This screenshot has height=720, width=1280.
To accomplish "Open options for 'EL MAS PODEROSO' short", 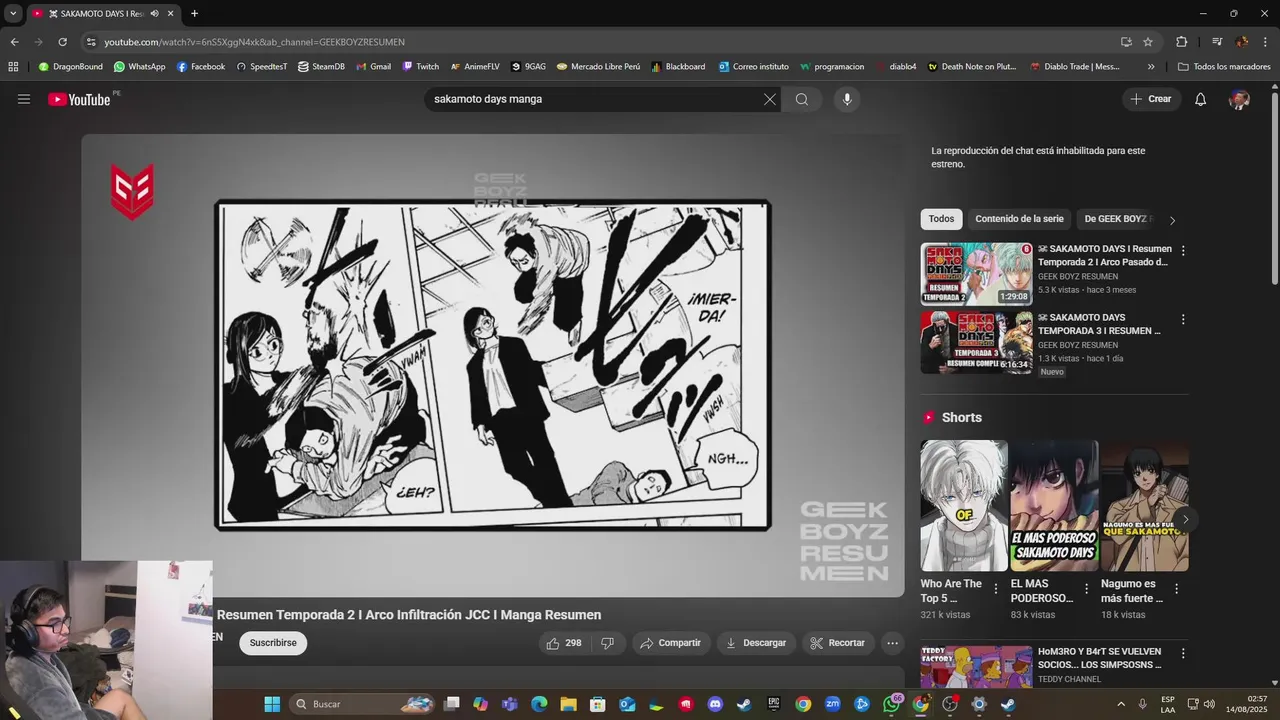I will 1086,589.
